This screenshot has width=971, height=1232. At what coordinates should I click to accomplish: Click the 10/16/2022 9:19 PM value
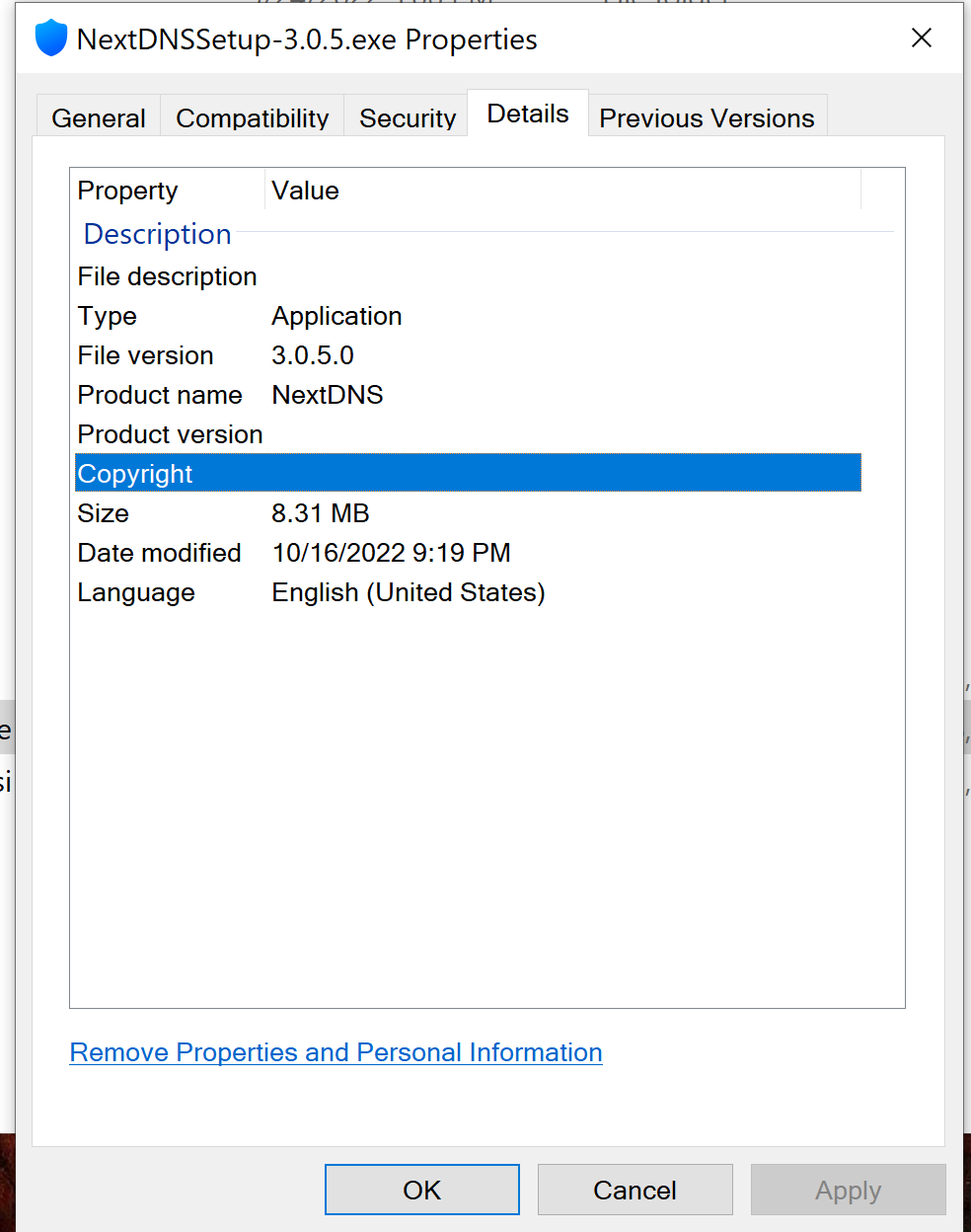point(391,553)
